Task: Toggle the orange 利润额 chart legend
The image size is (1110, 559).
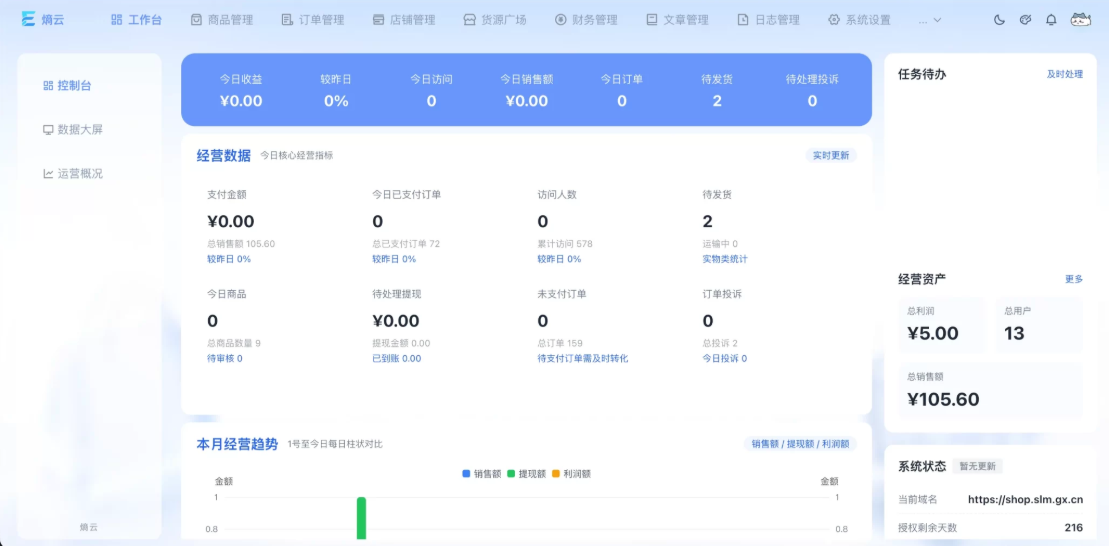Action: 571,474
